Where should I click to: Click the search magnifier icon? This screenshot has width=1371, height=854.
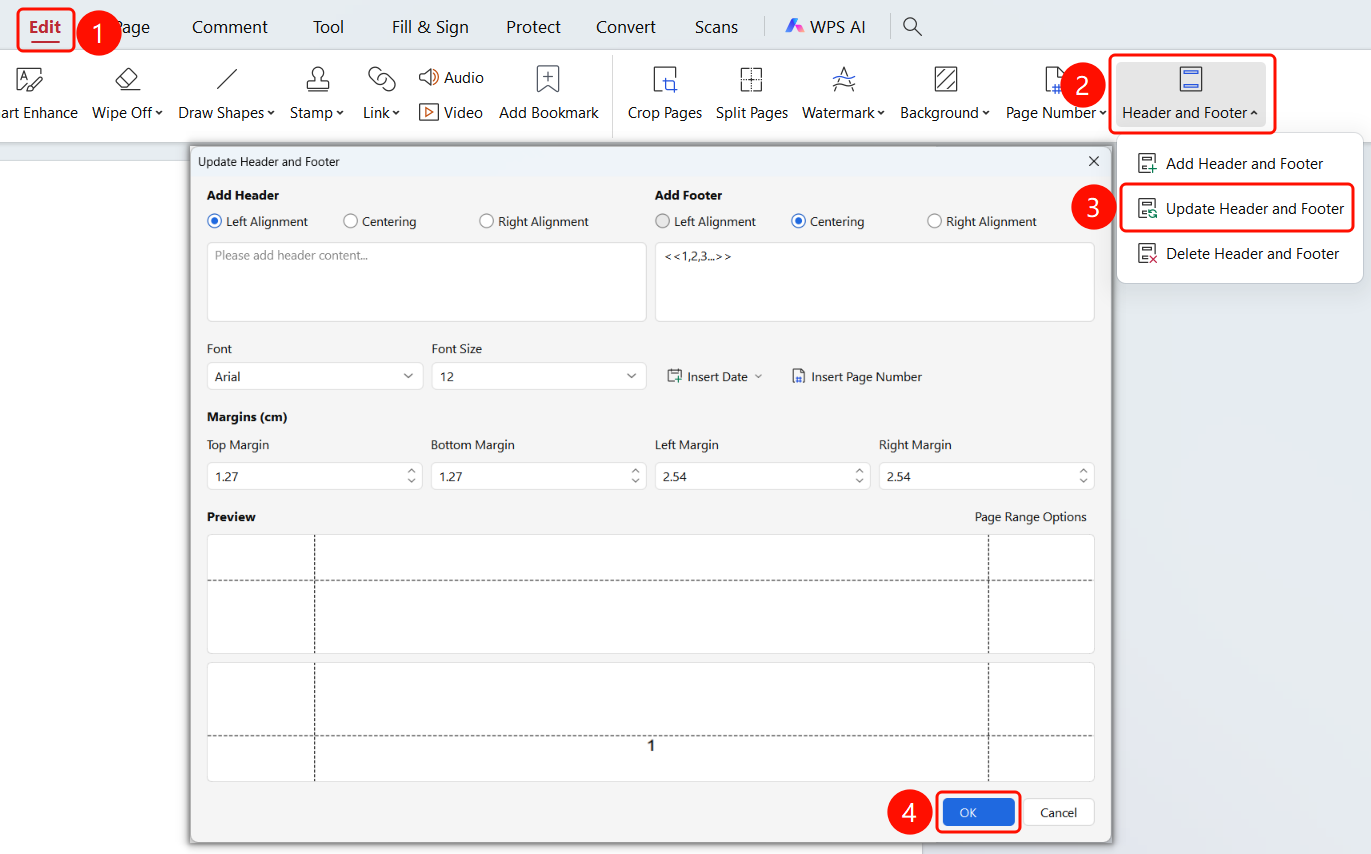point(912,26)
